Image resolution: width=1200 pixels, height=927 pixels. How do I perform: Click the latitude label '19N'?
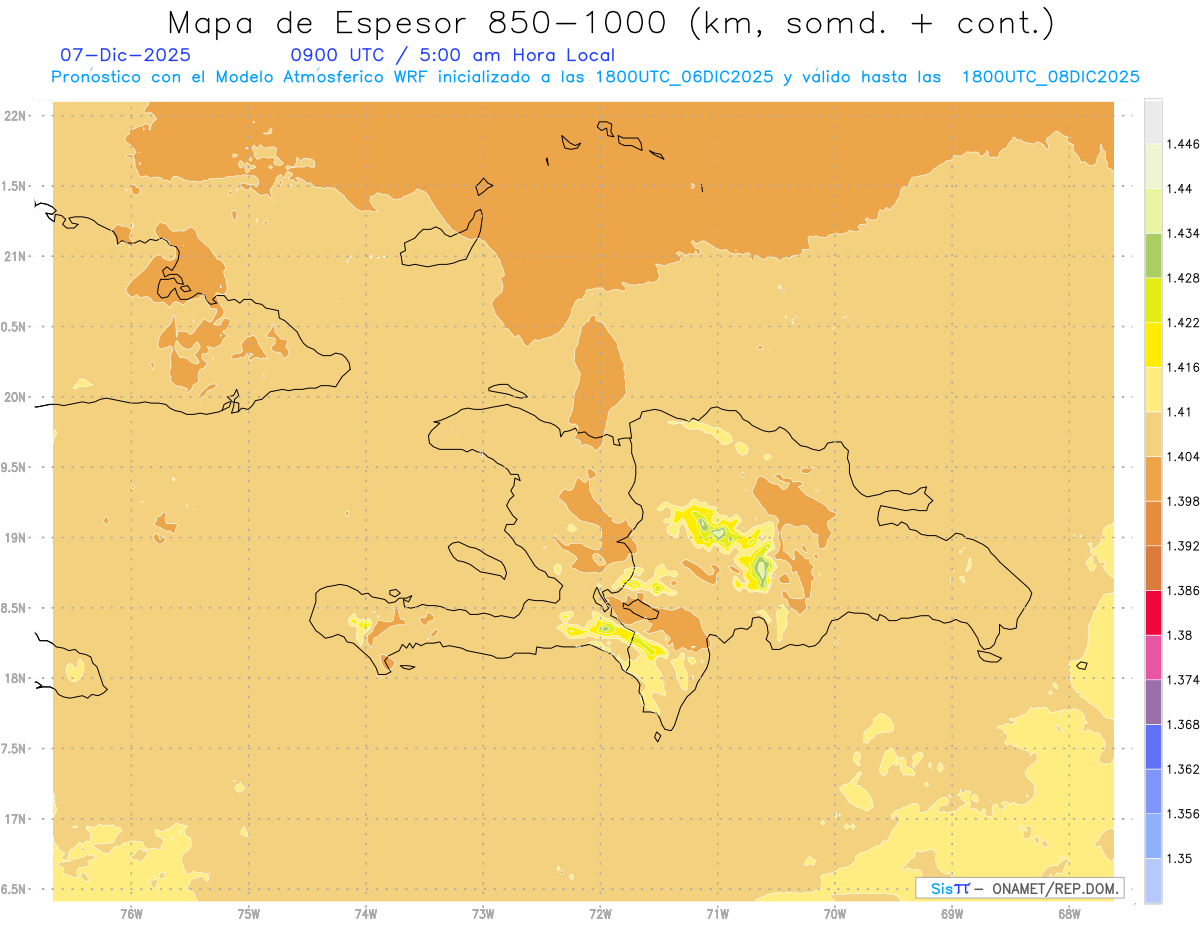click(15, 538)
